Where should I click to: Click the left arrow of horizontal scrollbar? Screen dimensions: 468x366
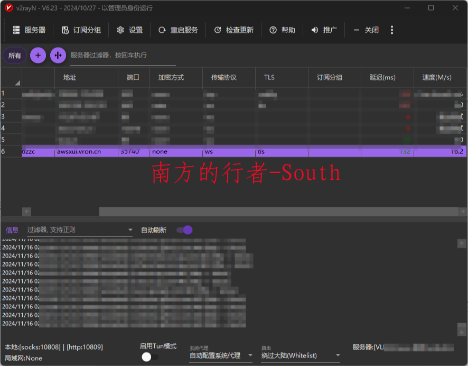pos(27,211)
